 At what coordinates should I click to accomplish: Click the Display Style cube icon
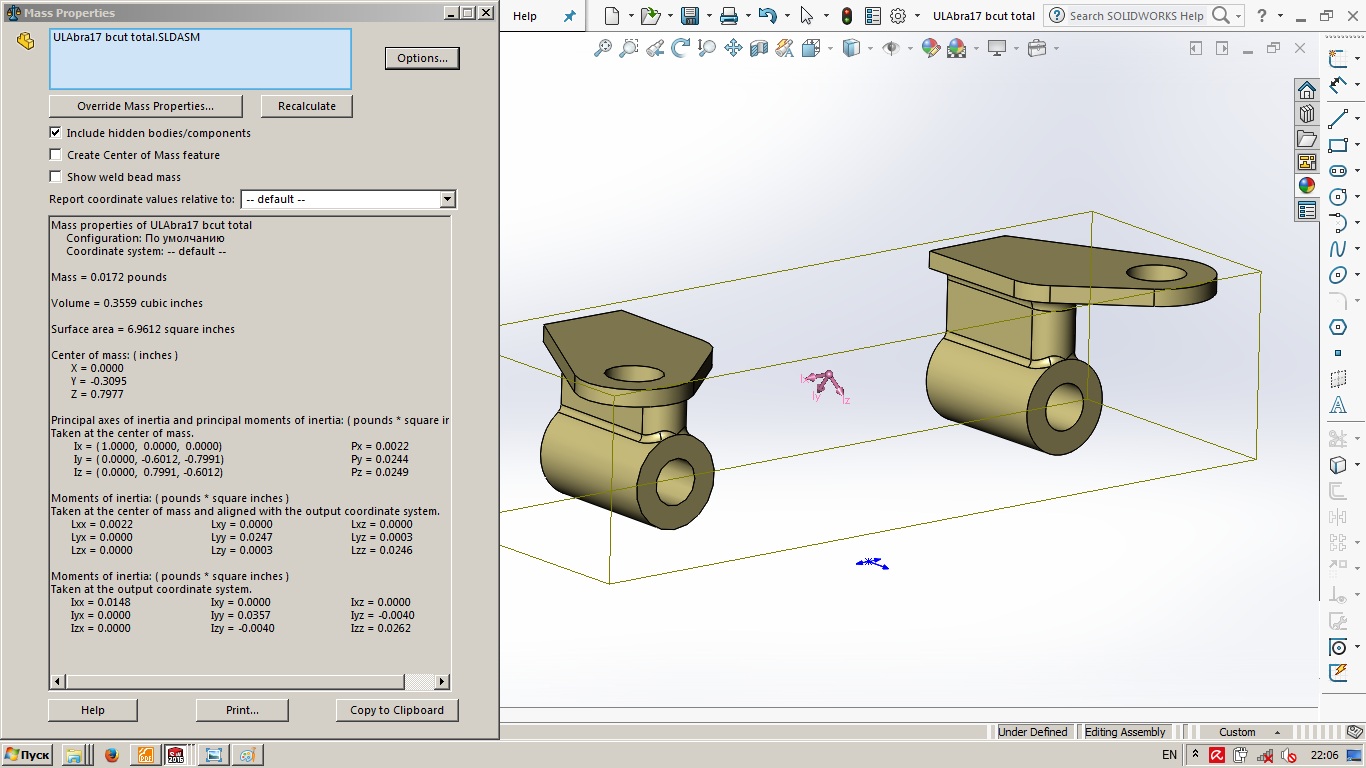tap(851, 48)
